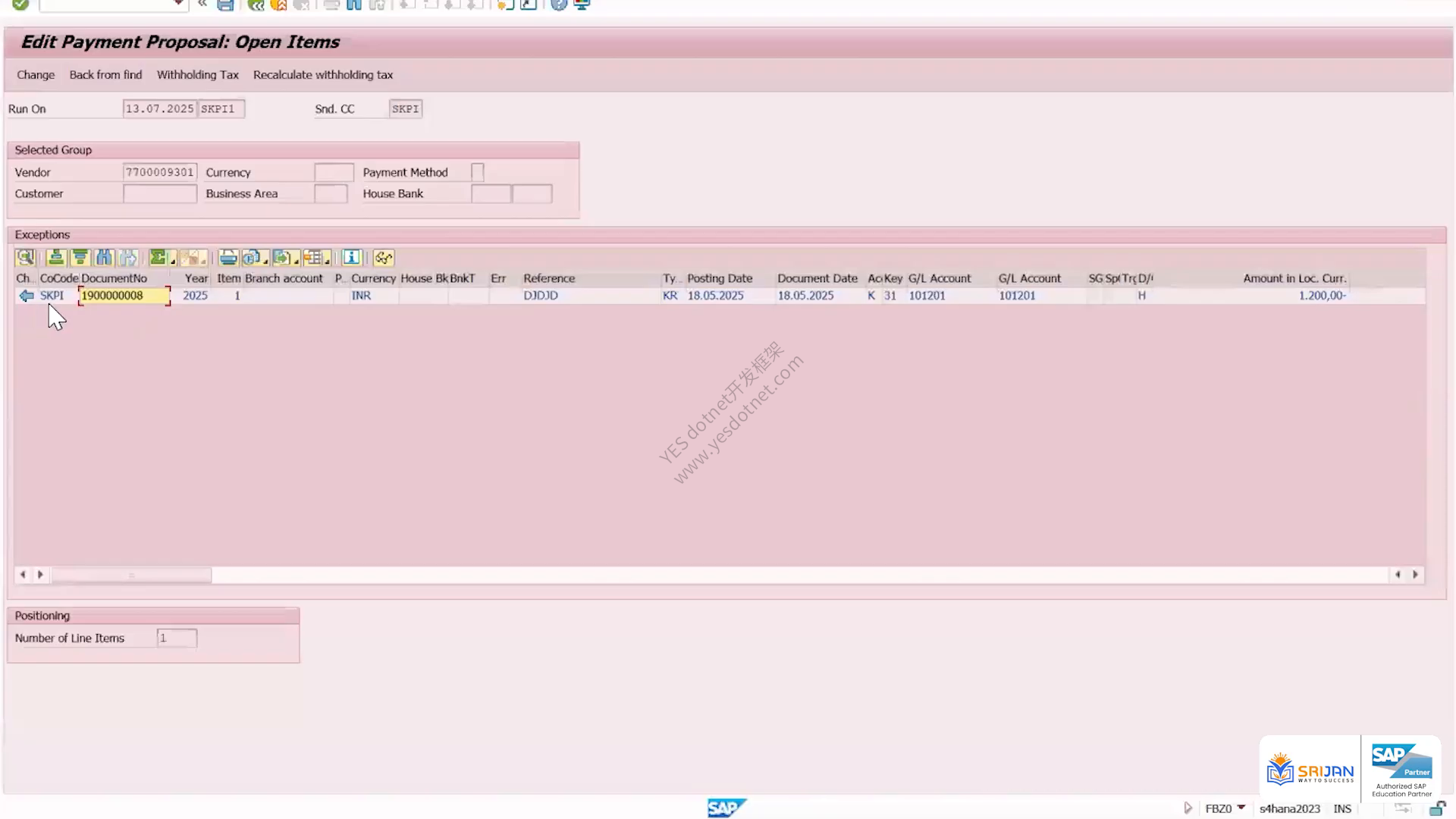Click the Payment Method checkbox field
Viewport: 1456px width, 819px height.
[477, 172]
